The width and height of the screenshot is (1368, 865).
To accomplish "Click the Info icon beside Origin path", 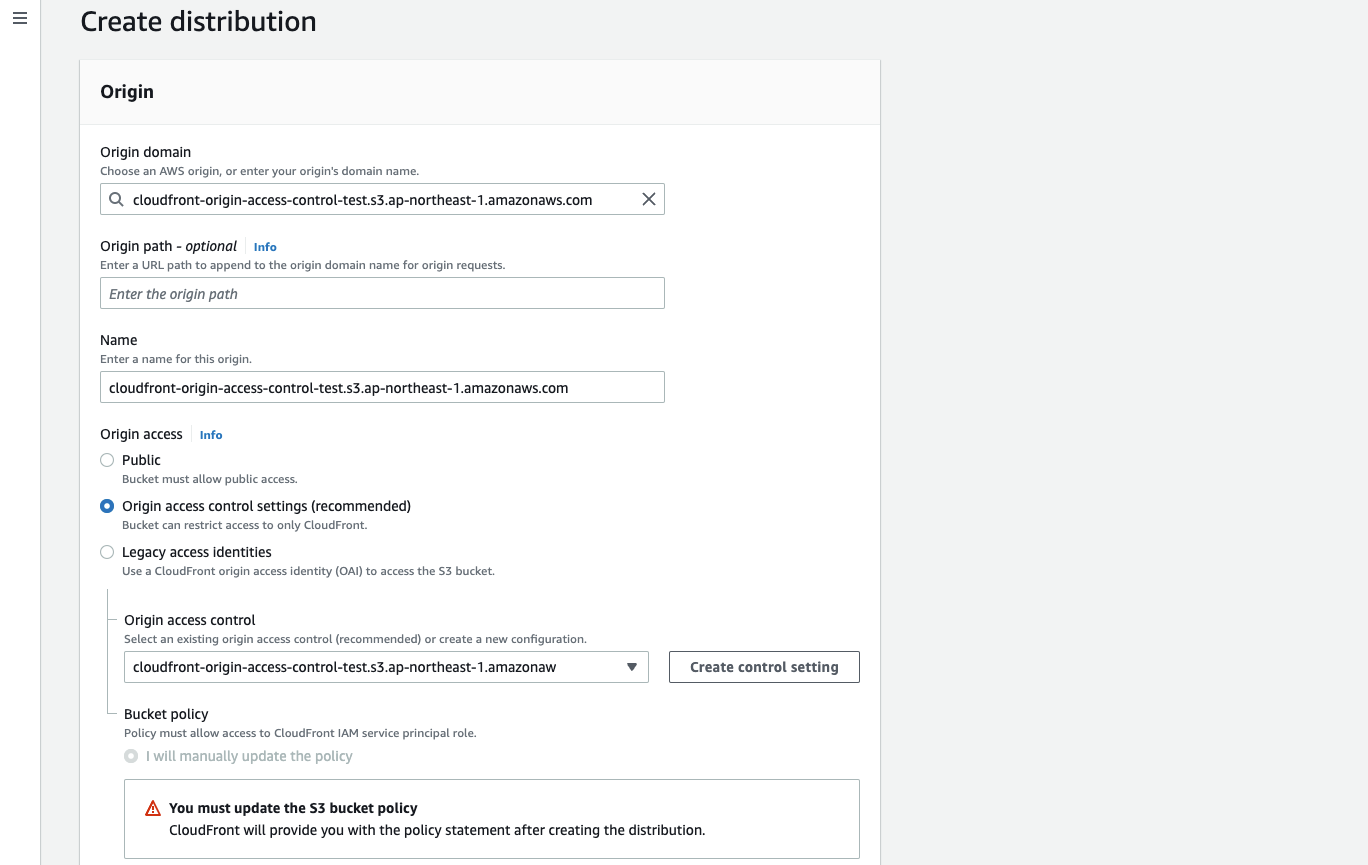I will 264,246.
